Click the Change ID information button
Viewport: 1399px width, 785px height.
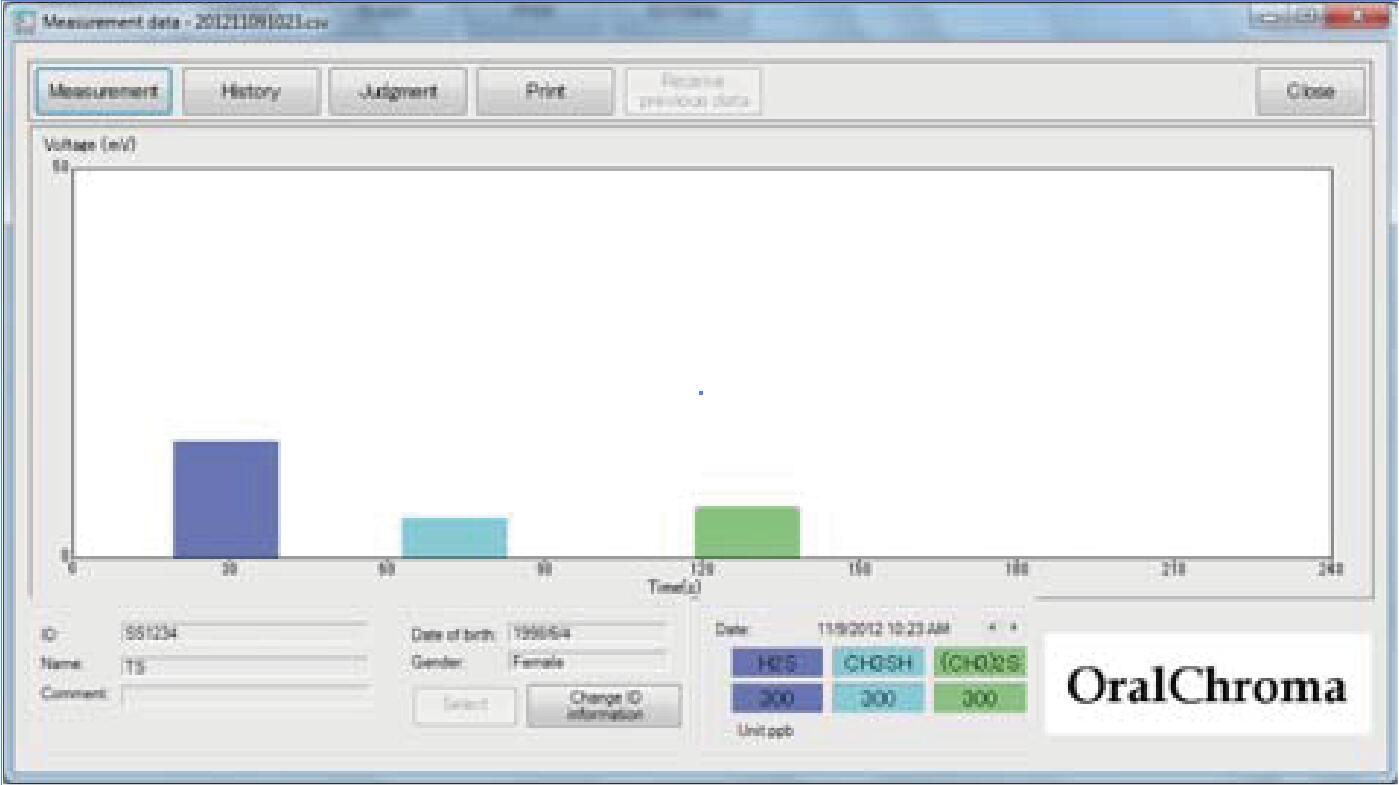click(603, 706)
